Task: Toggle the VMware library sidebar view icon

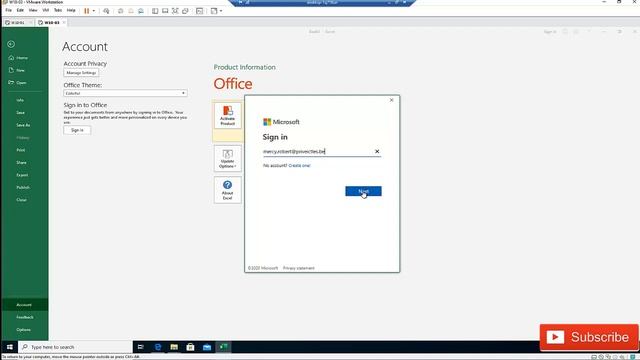Action: click(155, 11)
